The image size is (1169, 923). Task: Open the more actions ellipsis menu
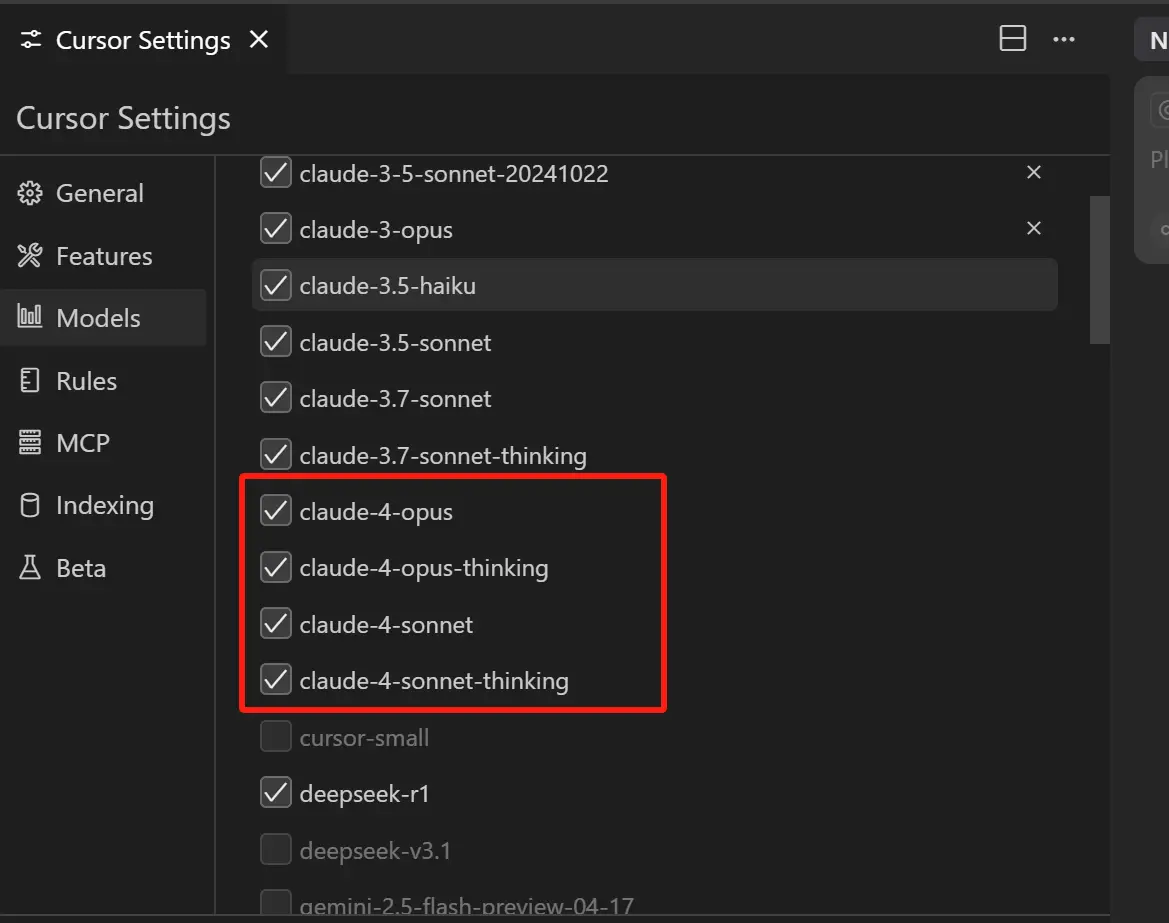click(1064, 40)
